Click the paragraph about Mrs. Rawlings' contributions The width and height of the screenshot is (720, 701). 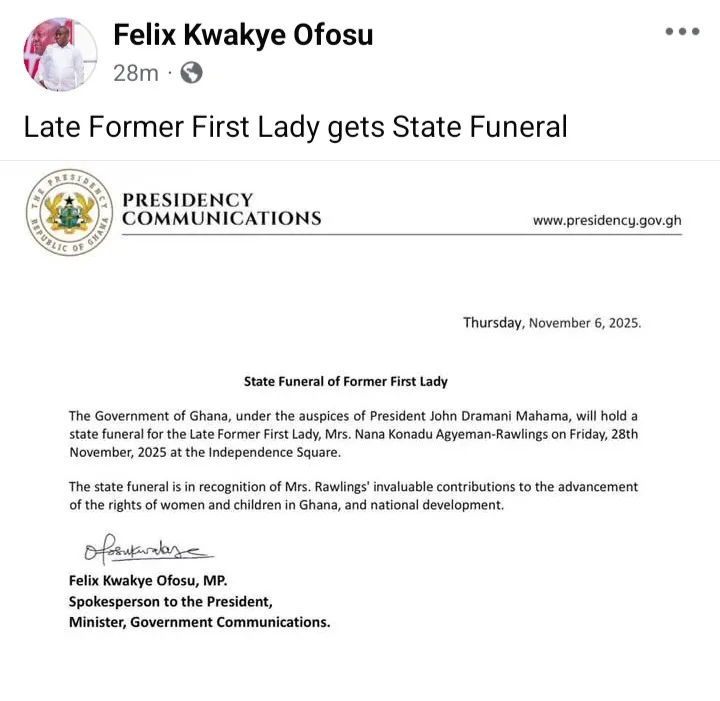[x=353, y=496]
